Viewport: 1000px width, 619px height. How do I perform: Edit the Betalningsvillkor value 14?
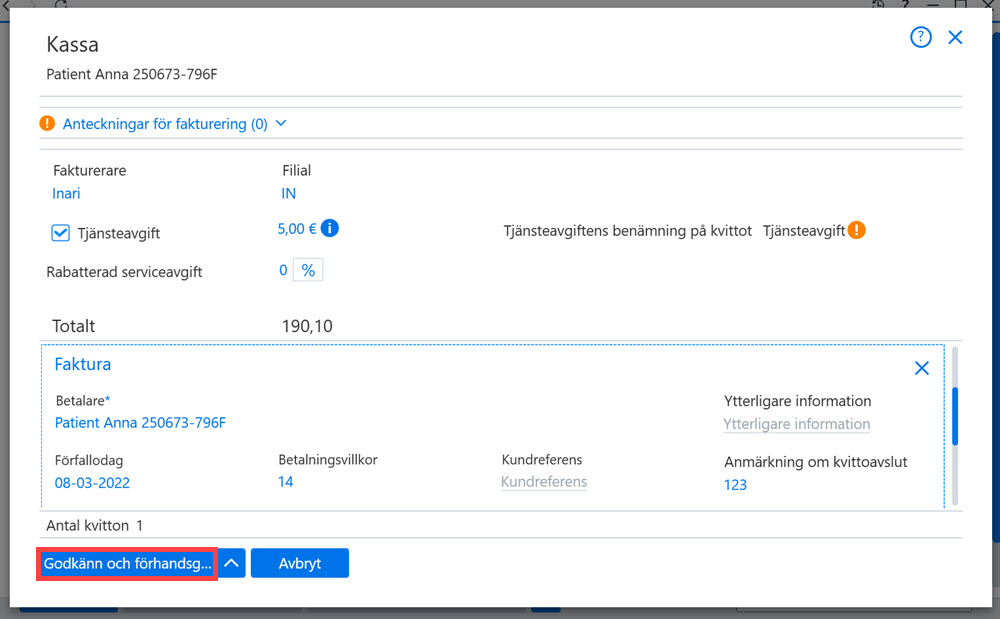coord(286,481)
